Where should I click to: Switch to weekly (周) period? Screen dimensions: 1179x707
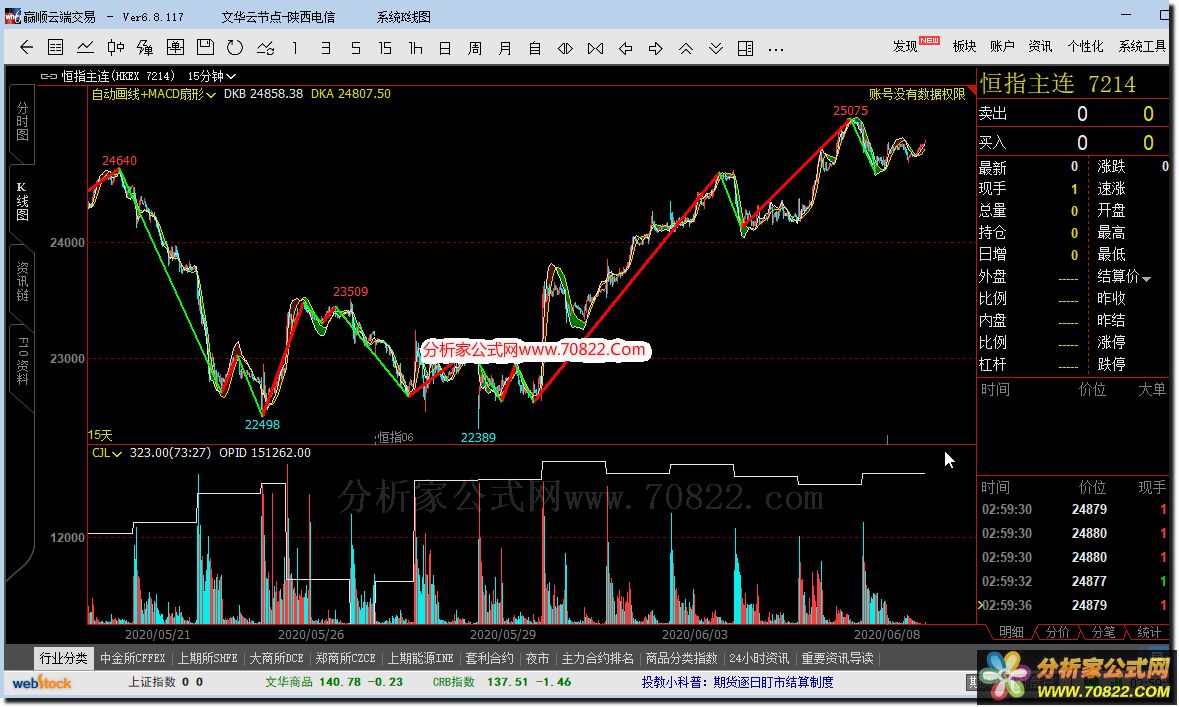[474, 48]
